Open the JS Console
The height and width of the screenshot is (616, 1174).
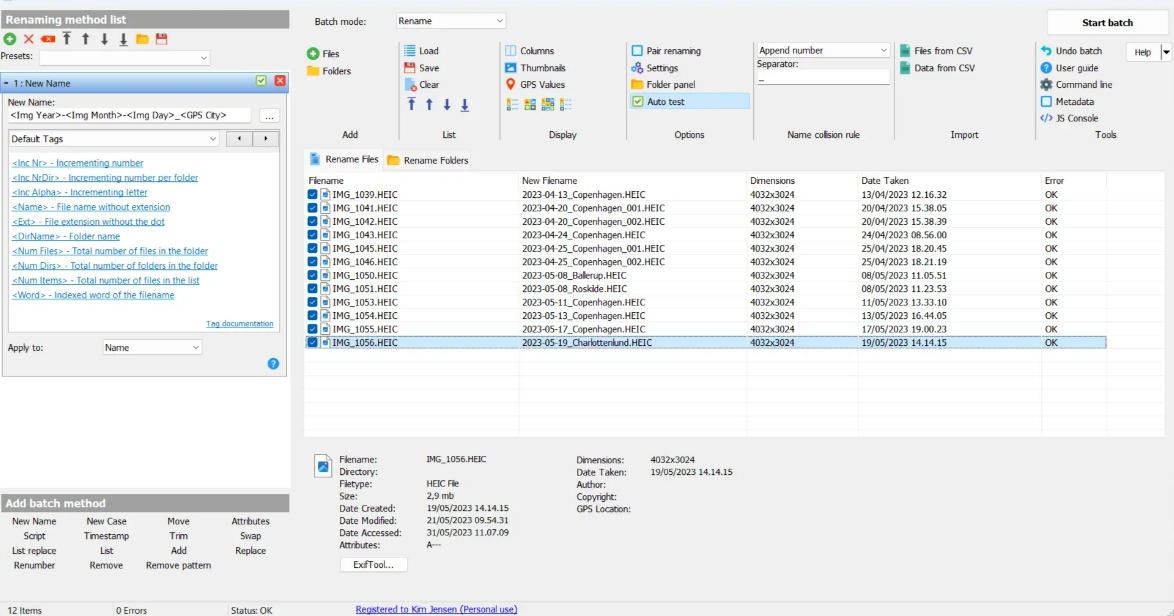tap(1069, 118)
